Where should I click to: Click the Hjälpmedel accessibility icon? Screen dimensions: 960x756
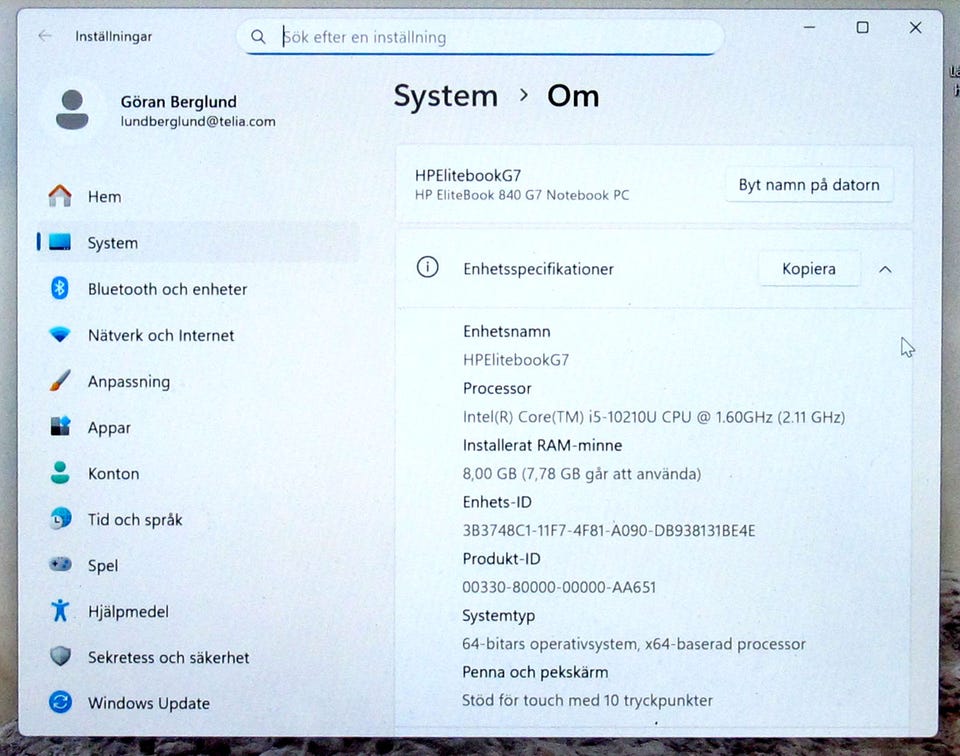click(60, 610)
